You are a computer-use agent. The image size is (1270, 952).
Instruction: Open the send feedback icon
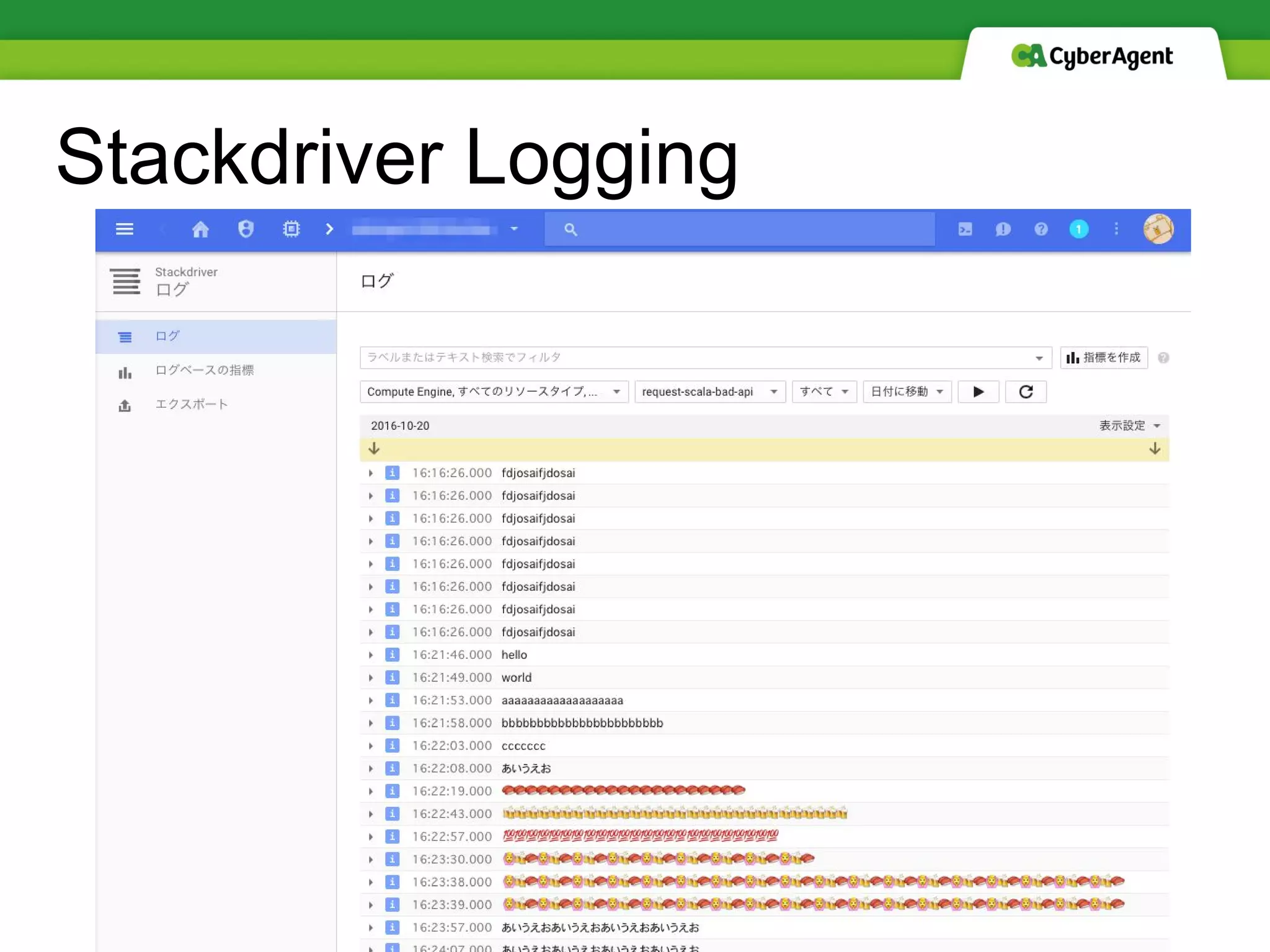click(1003, 229)
